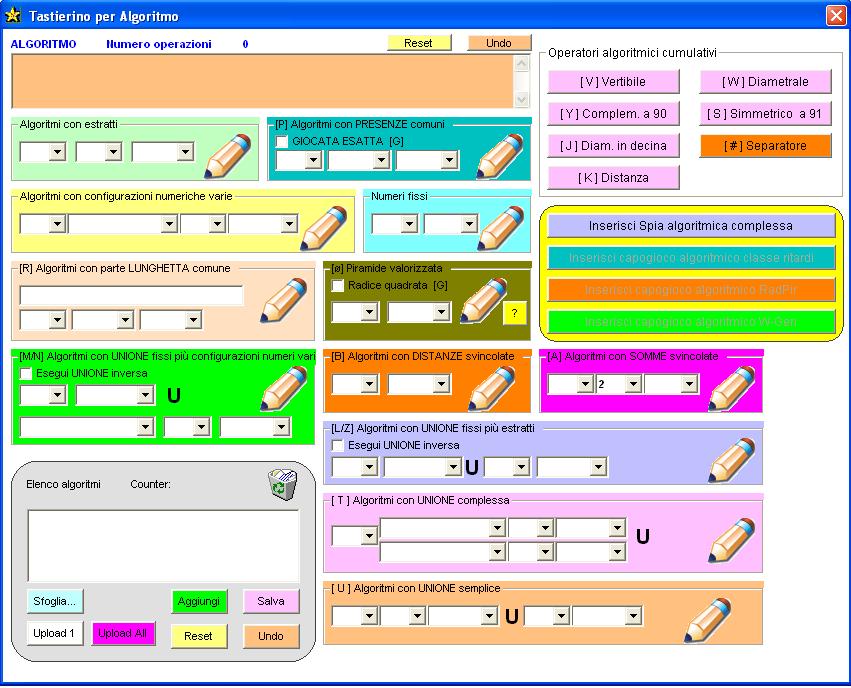Enable GIOCATA ESATTA checkbox

coord(282,142)
